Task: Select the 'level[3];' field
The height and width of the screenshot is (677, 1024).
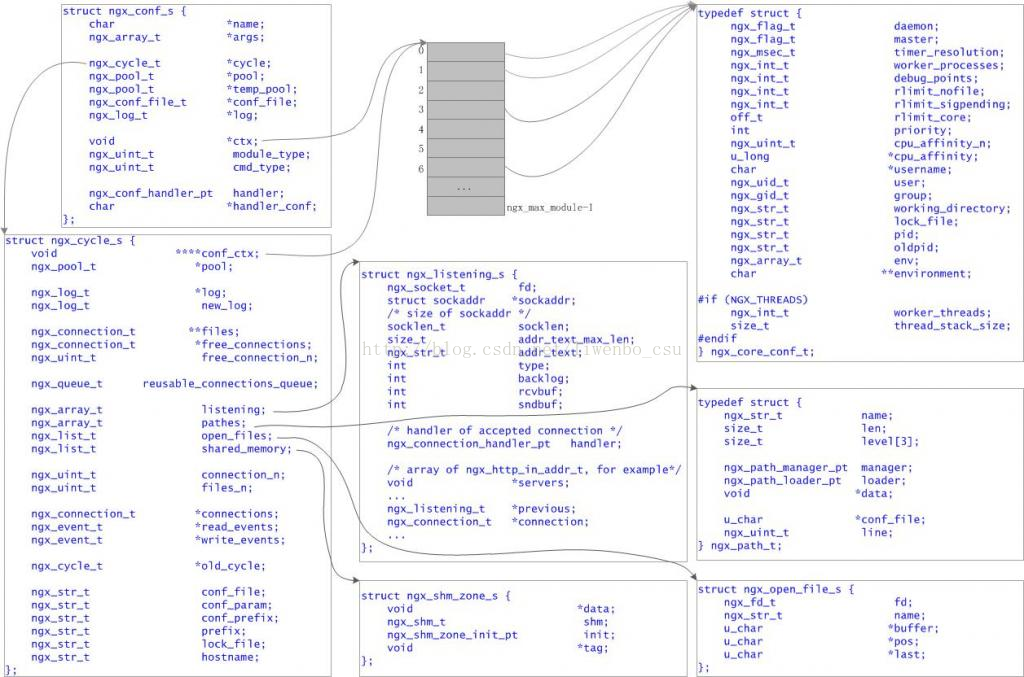Action: (x=890, y=442)
